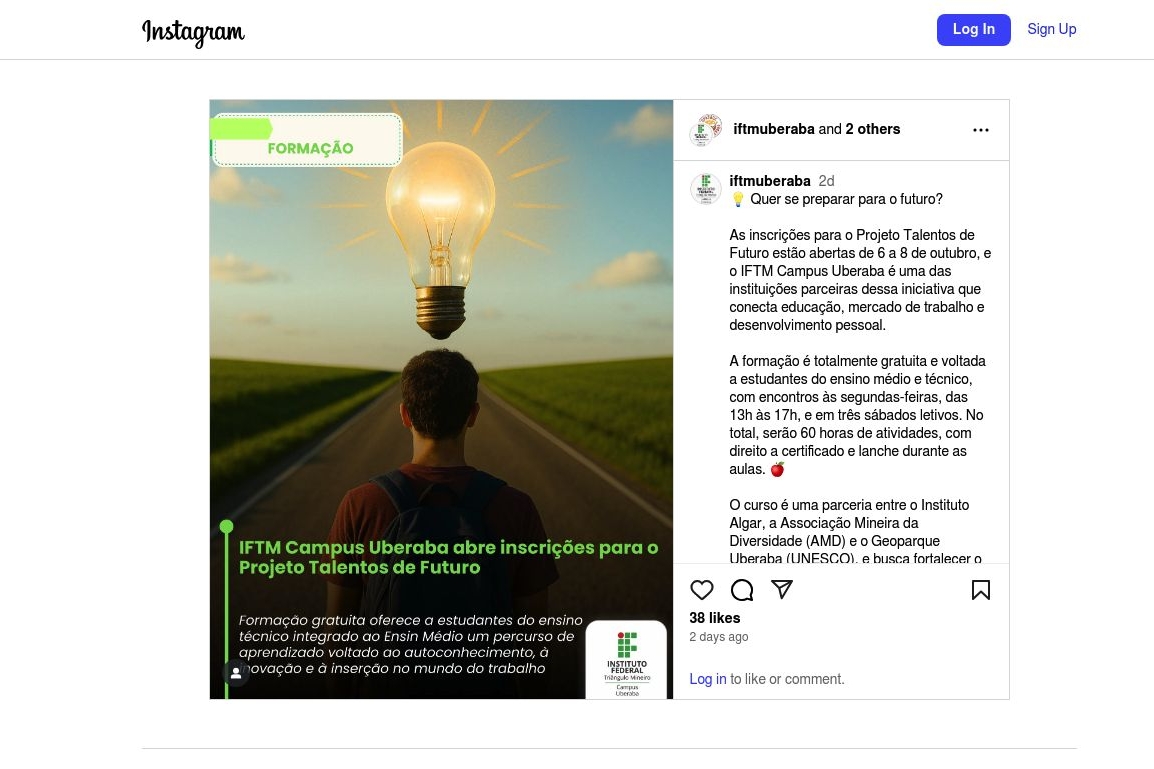
Task: Click the Instagram wordmark logo
Action: click(x=193, y=32)
